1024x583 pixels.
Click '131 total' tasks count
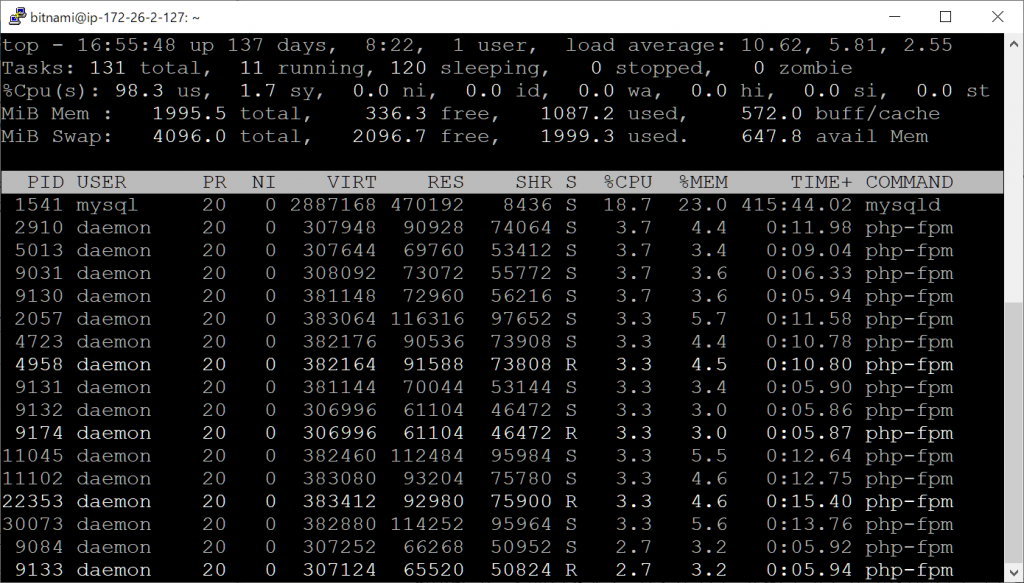coord(146,68)
